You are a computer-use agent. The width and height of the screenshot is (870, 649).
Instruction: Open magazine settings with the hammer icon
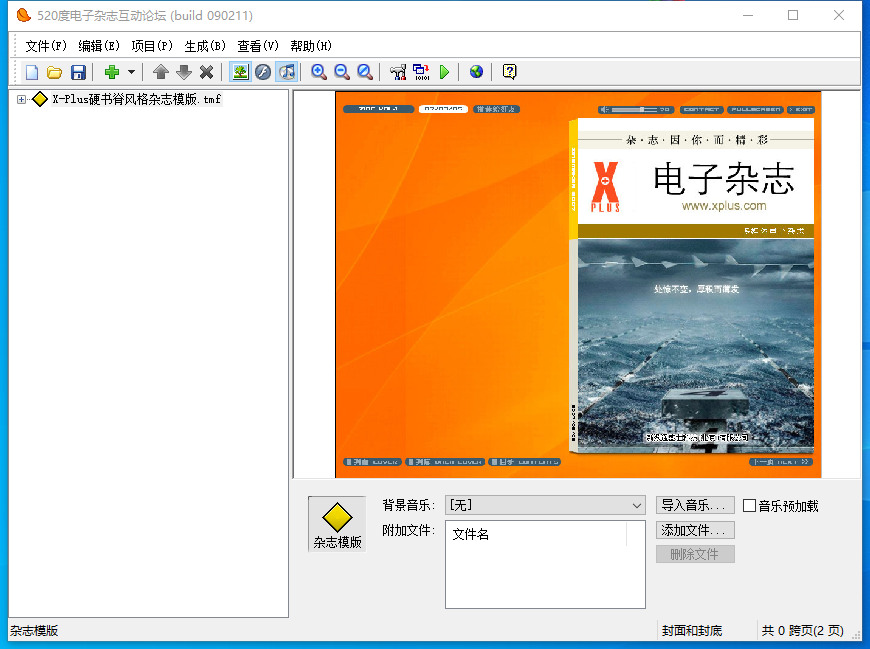398,72
